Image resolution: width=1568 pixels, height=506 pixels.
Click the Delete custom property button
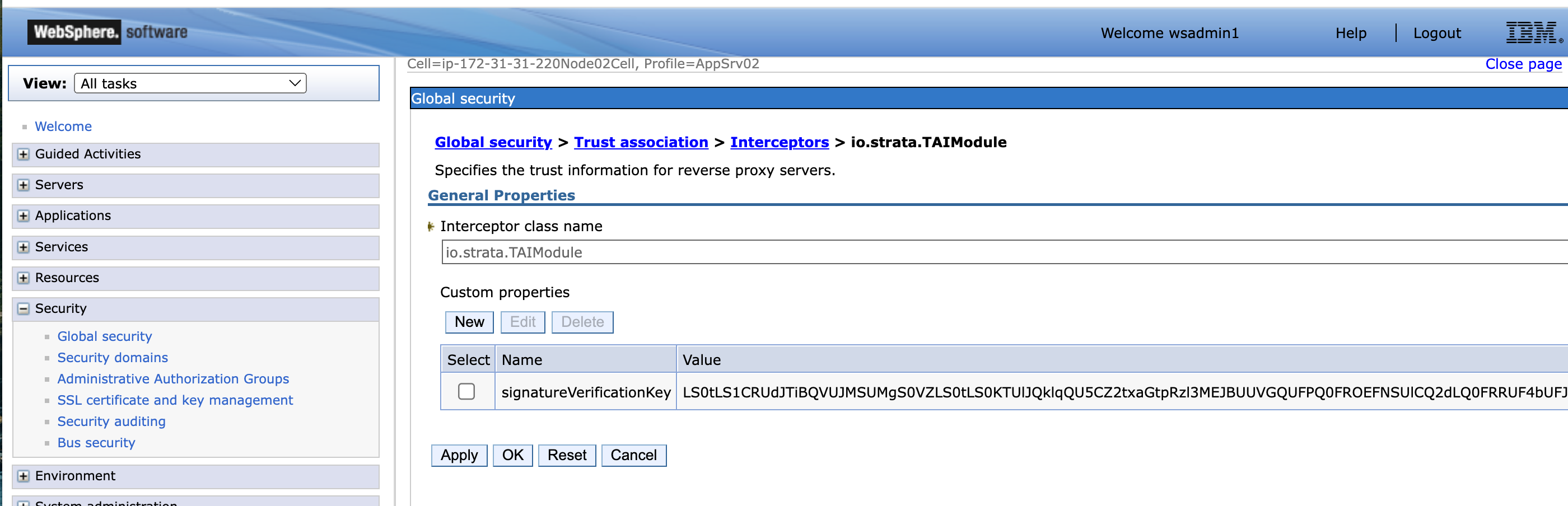coord(582,322)
